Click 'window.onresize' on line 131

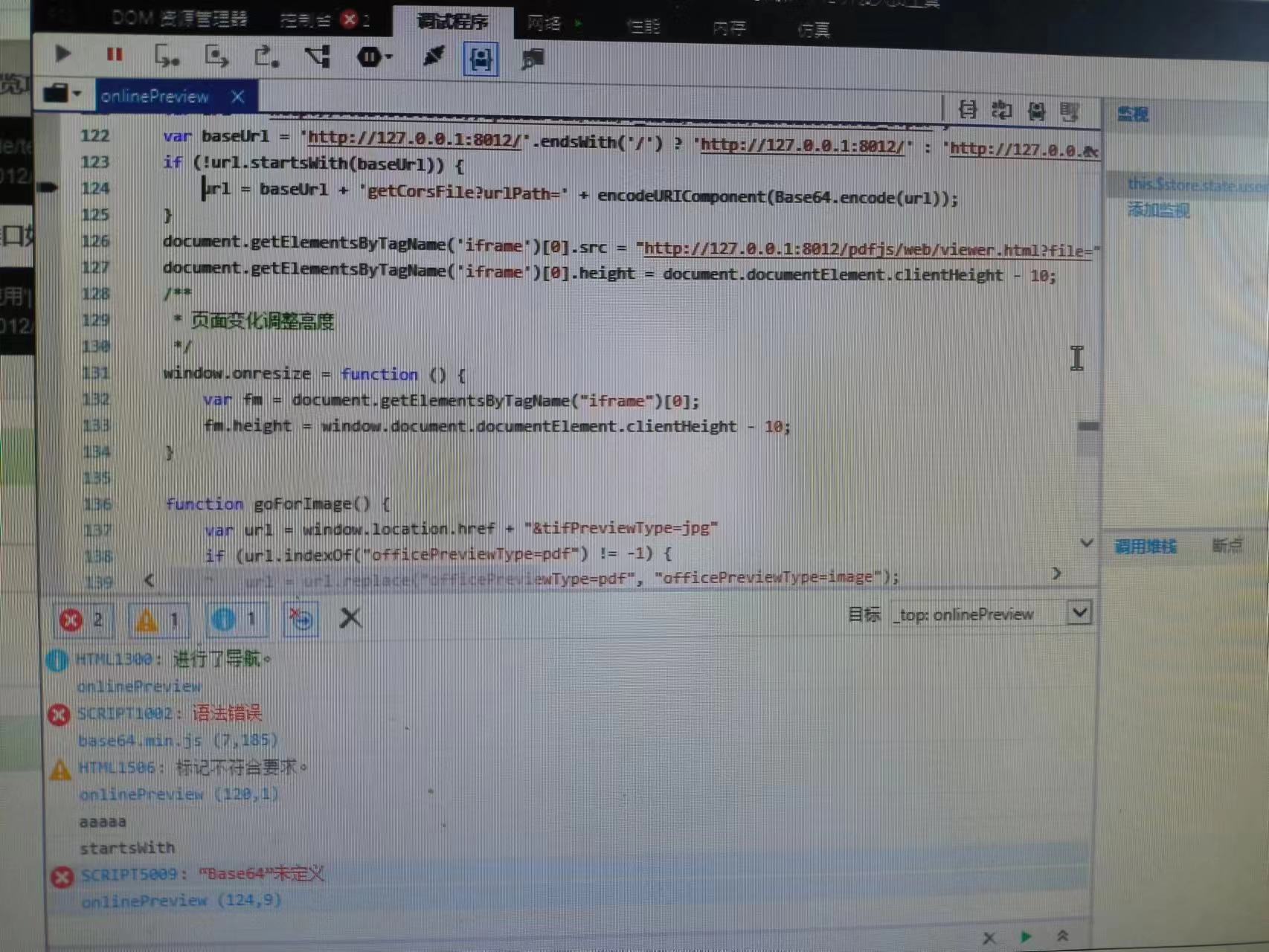(237, 373)
